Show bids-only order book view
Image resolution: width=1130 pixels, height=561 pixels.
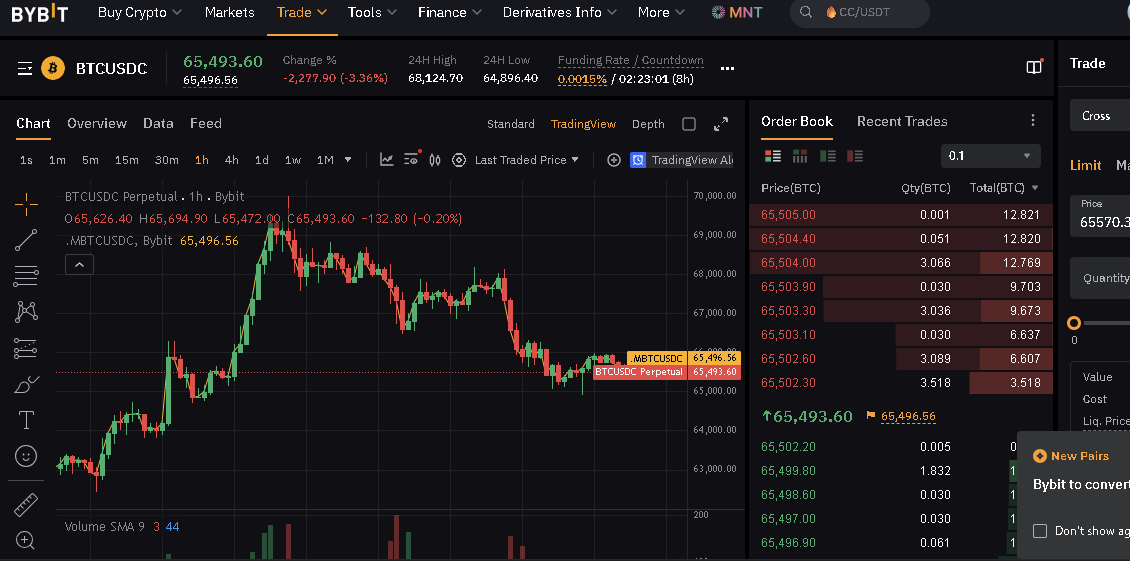(828, 156)
